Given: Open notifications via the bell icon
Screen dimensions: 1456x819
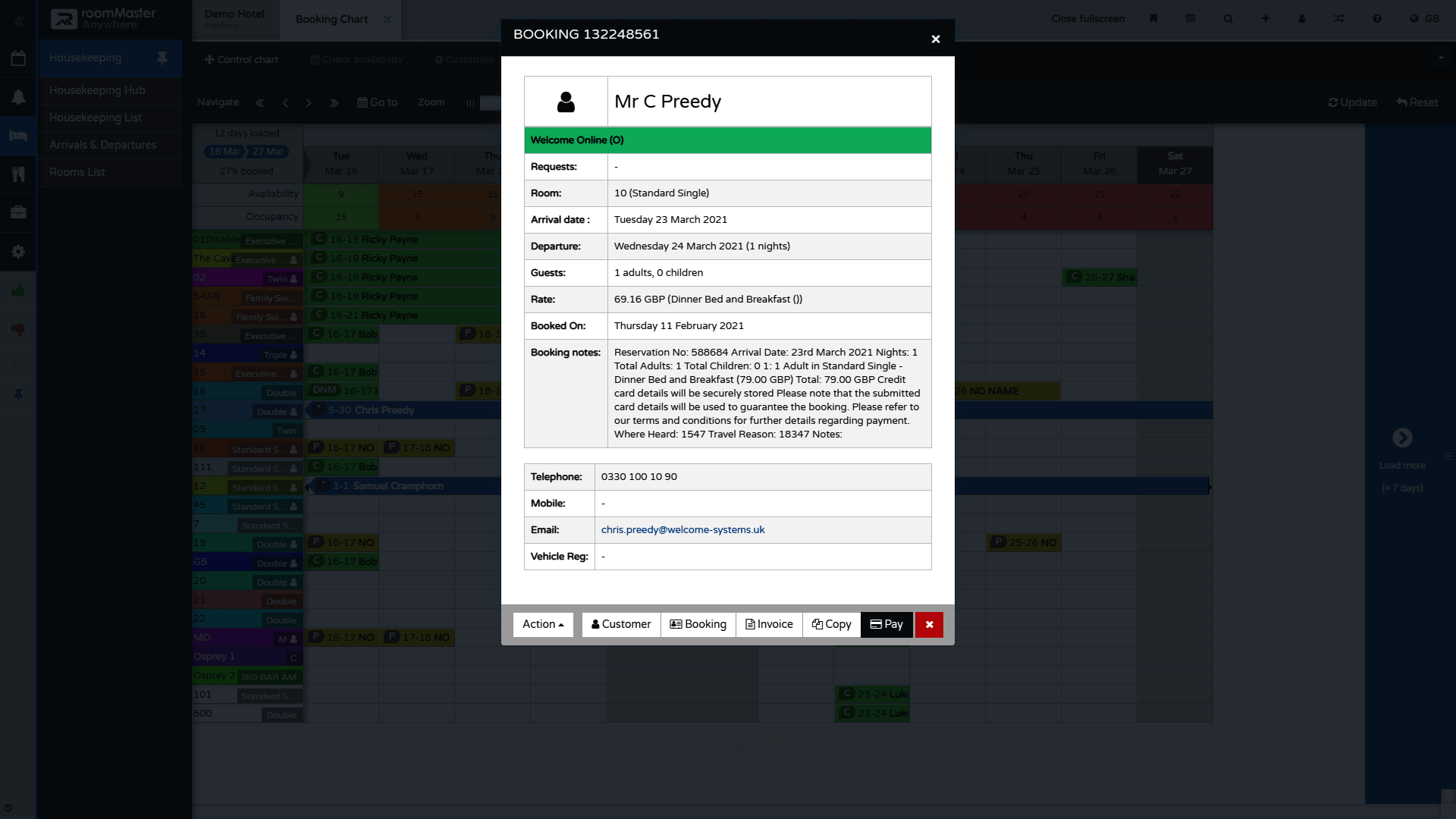Looking at the screenshot, I should 18,97.
